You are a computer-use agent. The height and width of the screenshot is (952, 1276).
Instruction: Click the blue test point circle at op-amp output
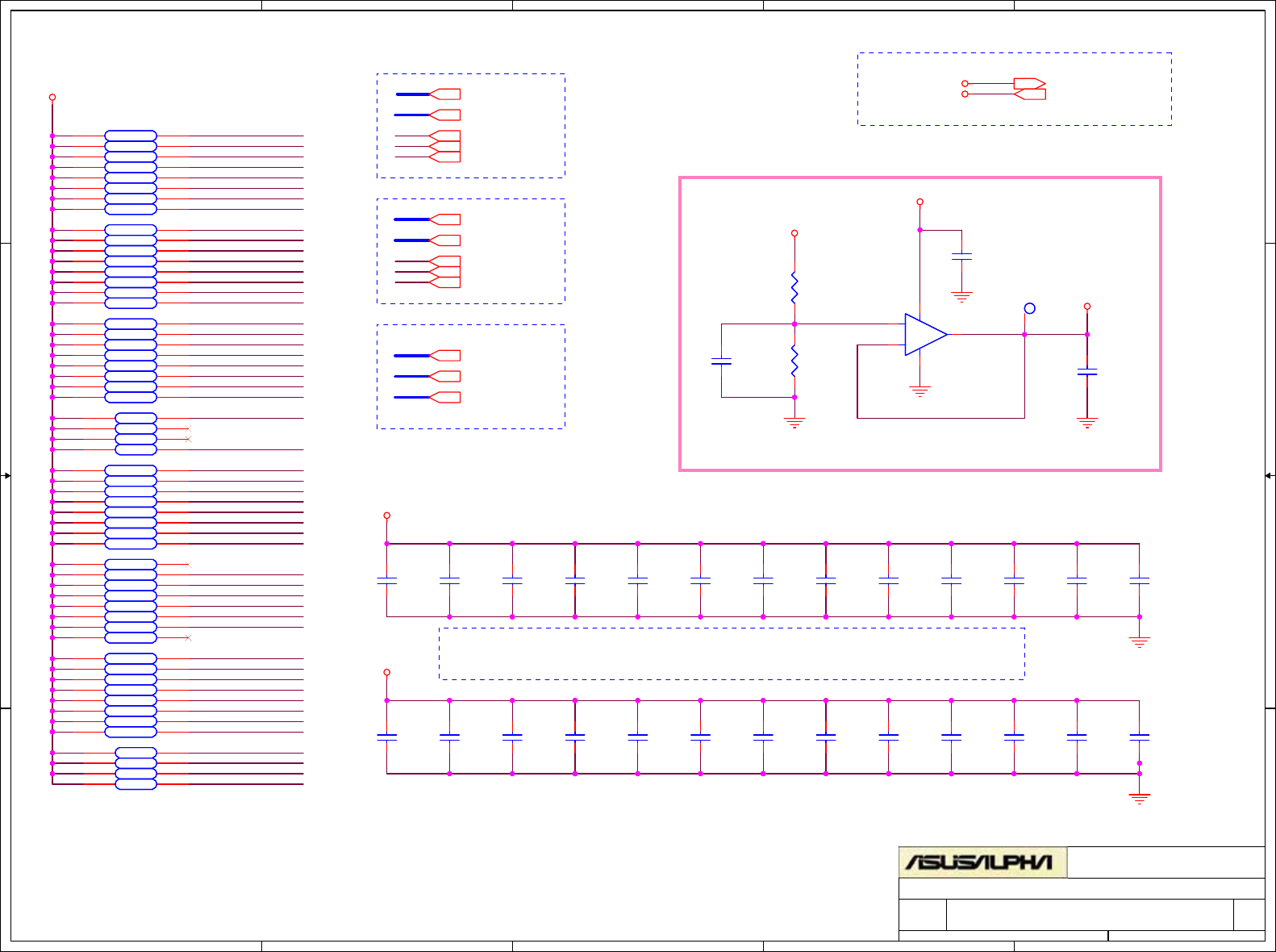coord(1029,308)
